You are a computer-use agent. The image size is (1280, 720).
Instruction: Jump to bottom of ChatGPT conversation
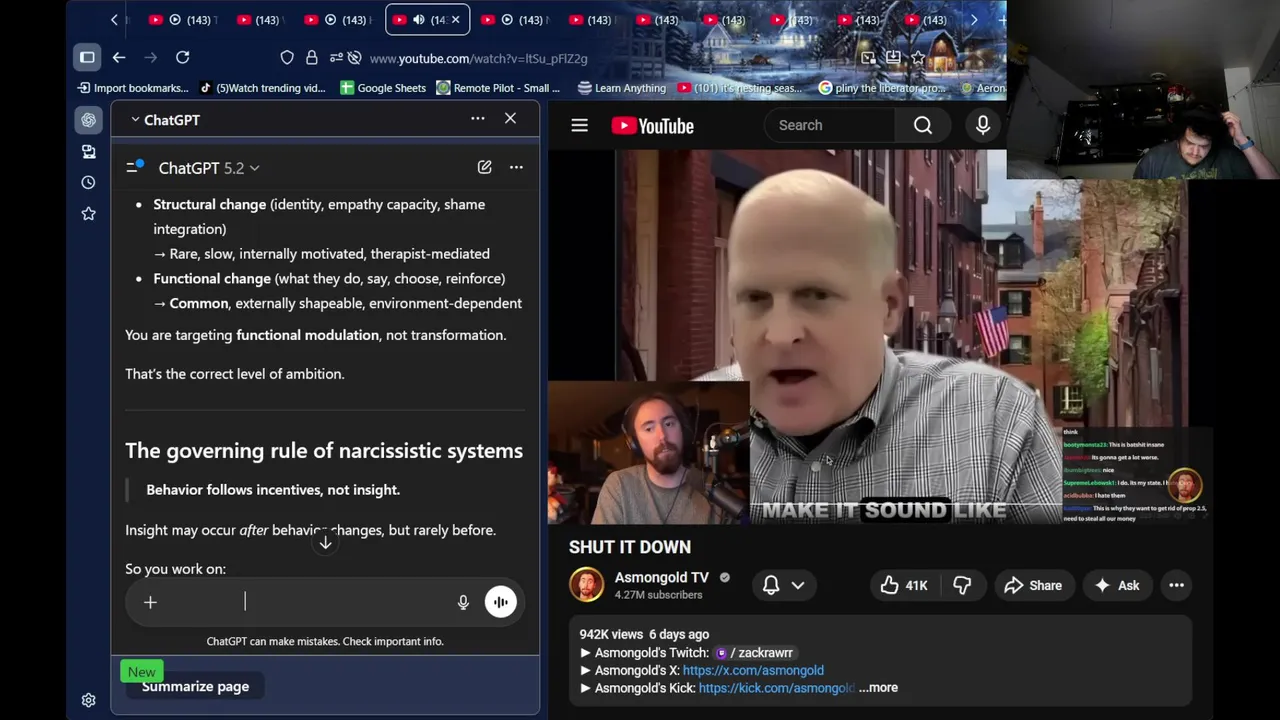click(325, 543)
